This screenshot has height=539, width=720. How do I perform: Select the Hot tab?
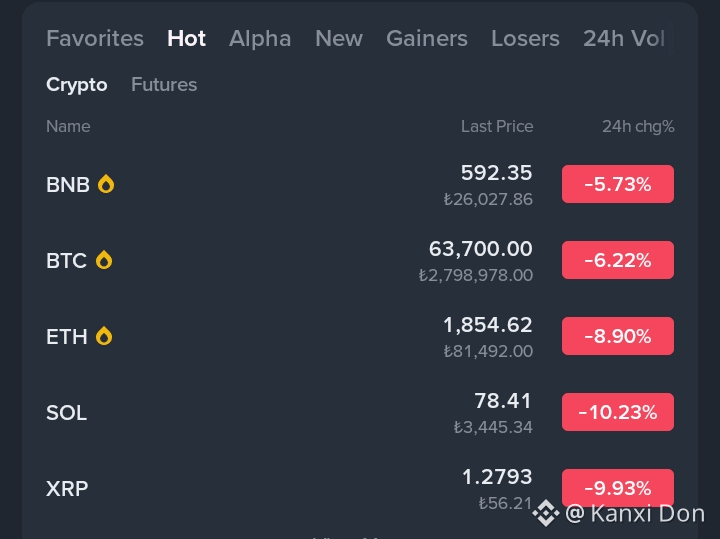pos(186,38)
